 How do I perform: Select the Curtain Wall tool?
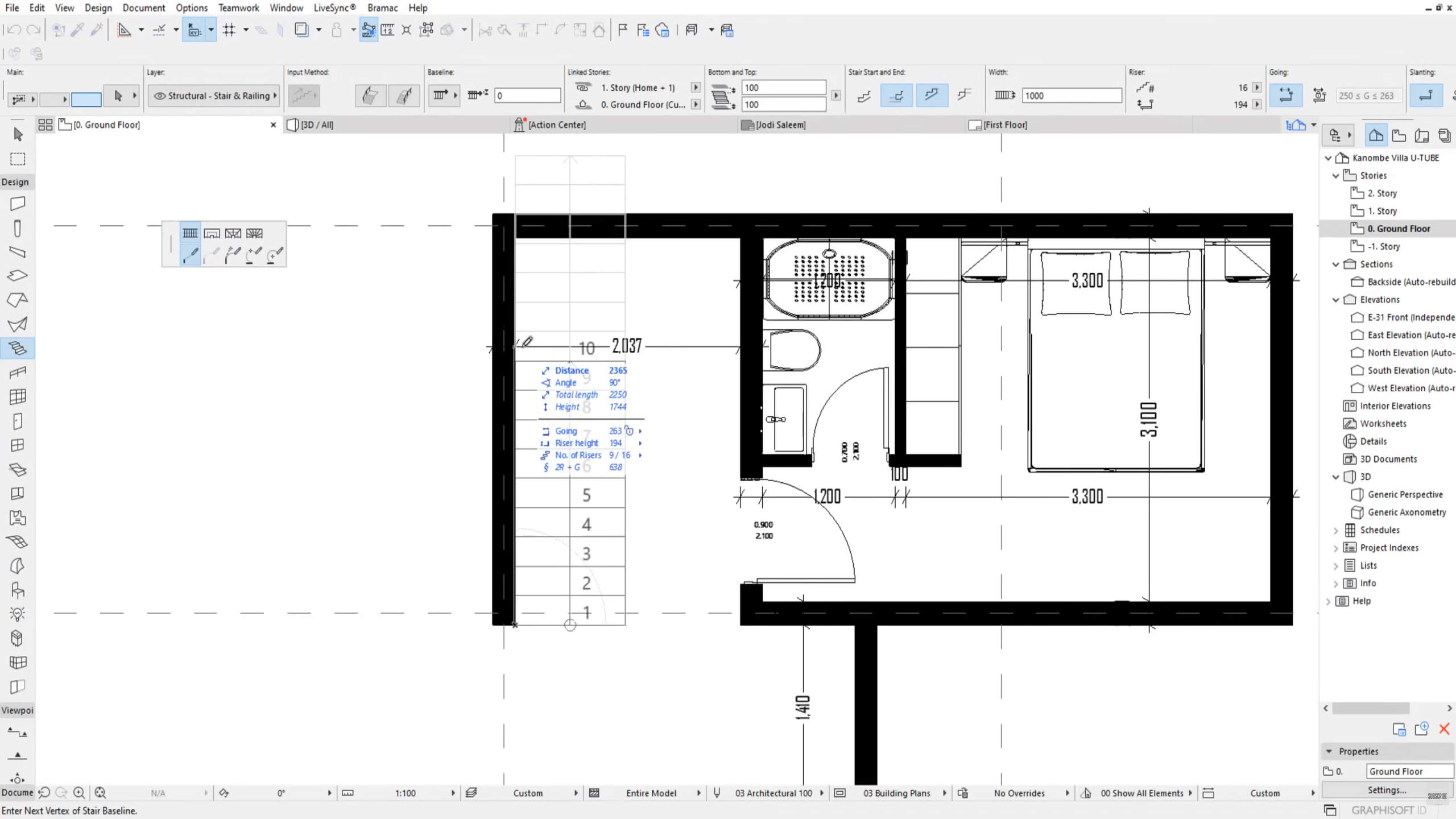(x=18, y=396)
